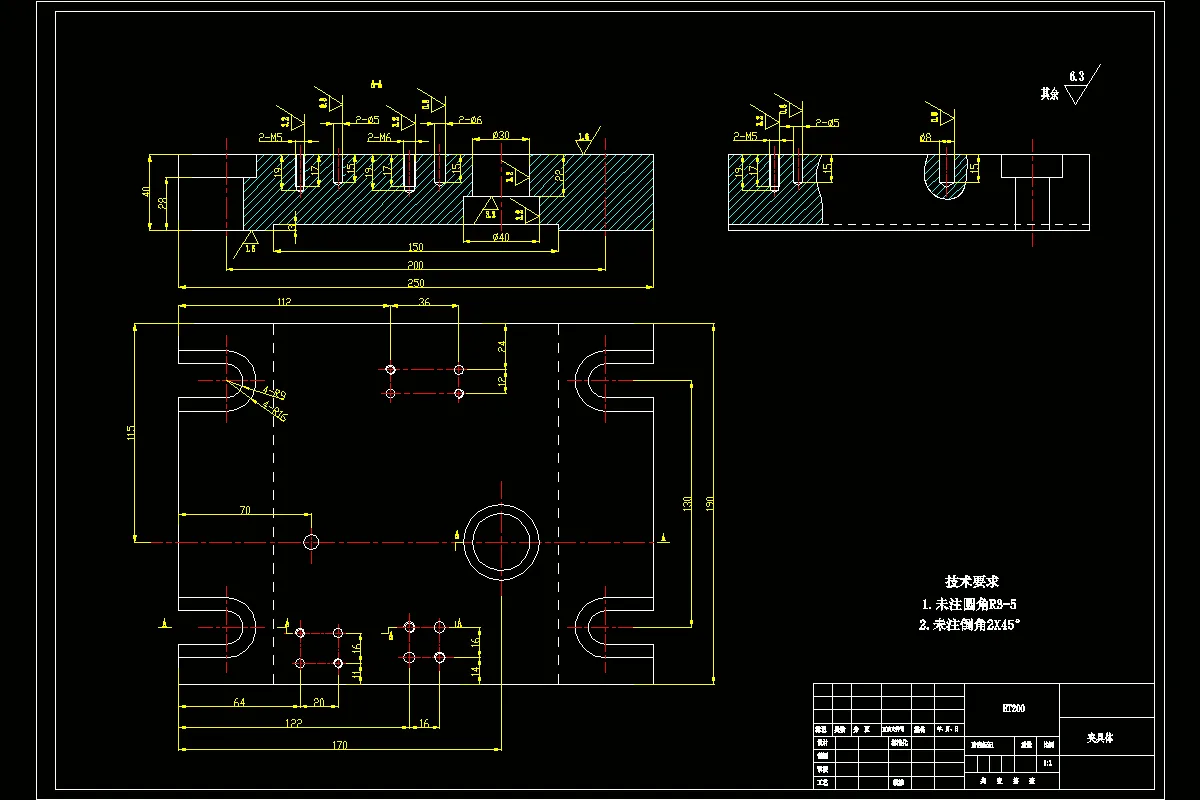Viewport: 1200px width, 800px height.
Task: Click the 190 overall width dimension
Action: coord(709,503)
